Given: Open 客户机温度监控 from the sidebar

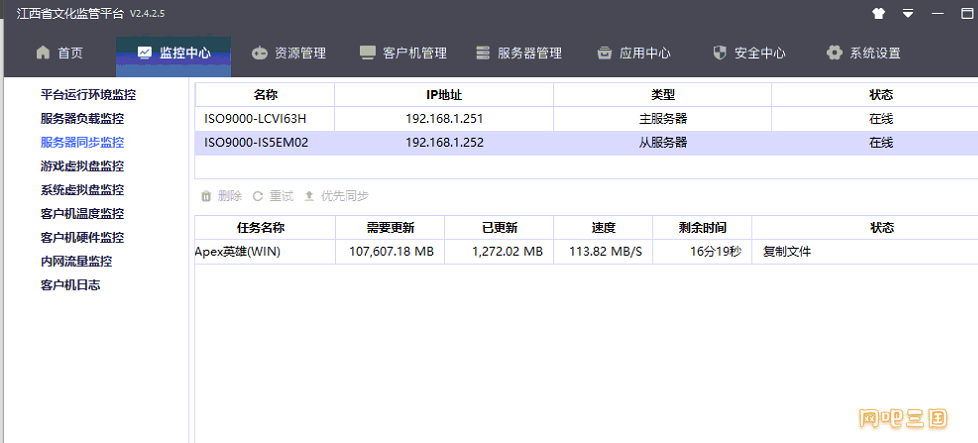Looking at the screenshot, I should pyautogui.click(x=82, y=214).
